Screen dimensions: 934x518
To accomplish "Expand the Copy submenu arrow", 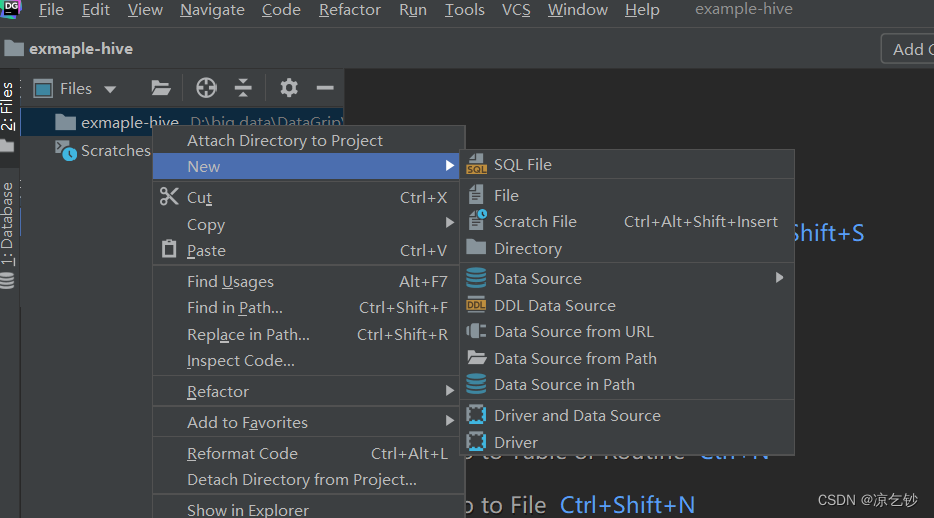I will (x=450, y=223).
